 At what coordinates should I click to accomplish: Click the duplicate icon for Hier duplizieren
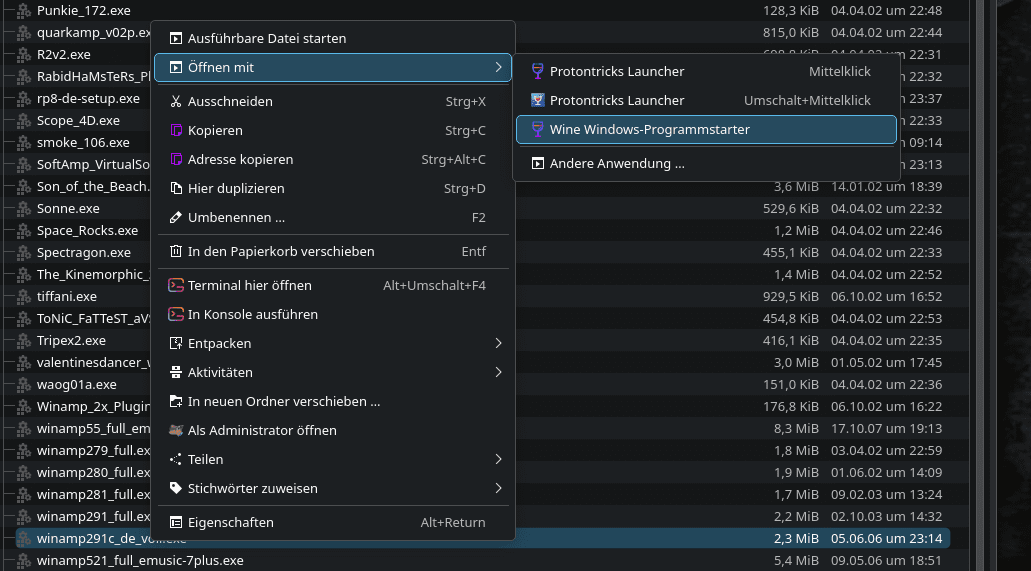(x=176, y=188)
